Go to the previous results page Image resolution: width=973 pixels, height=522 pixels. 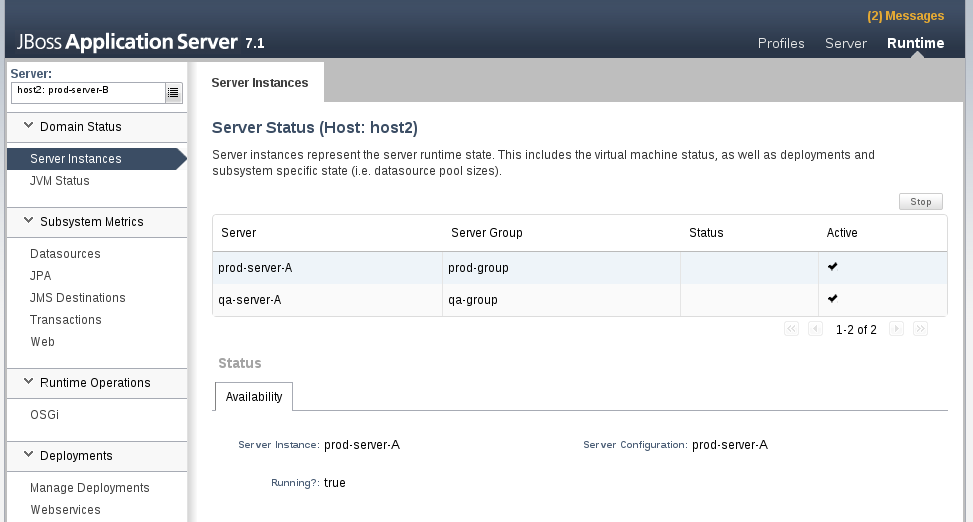point(815,329)
